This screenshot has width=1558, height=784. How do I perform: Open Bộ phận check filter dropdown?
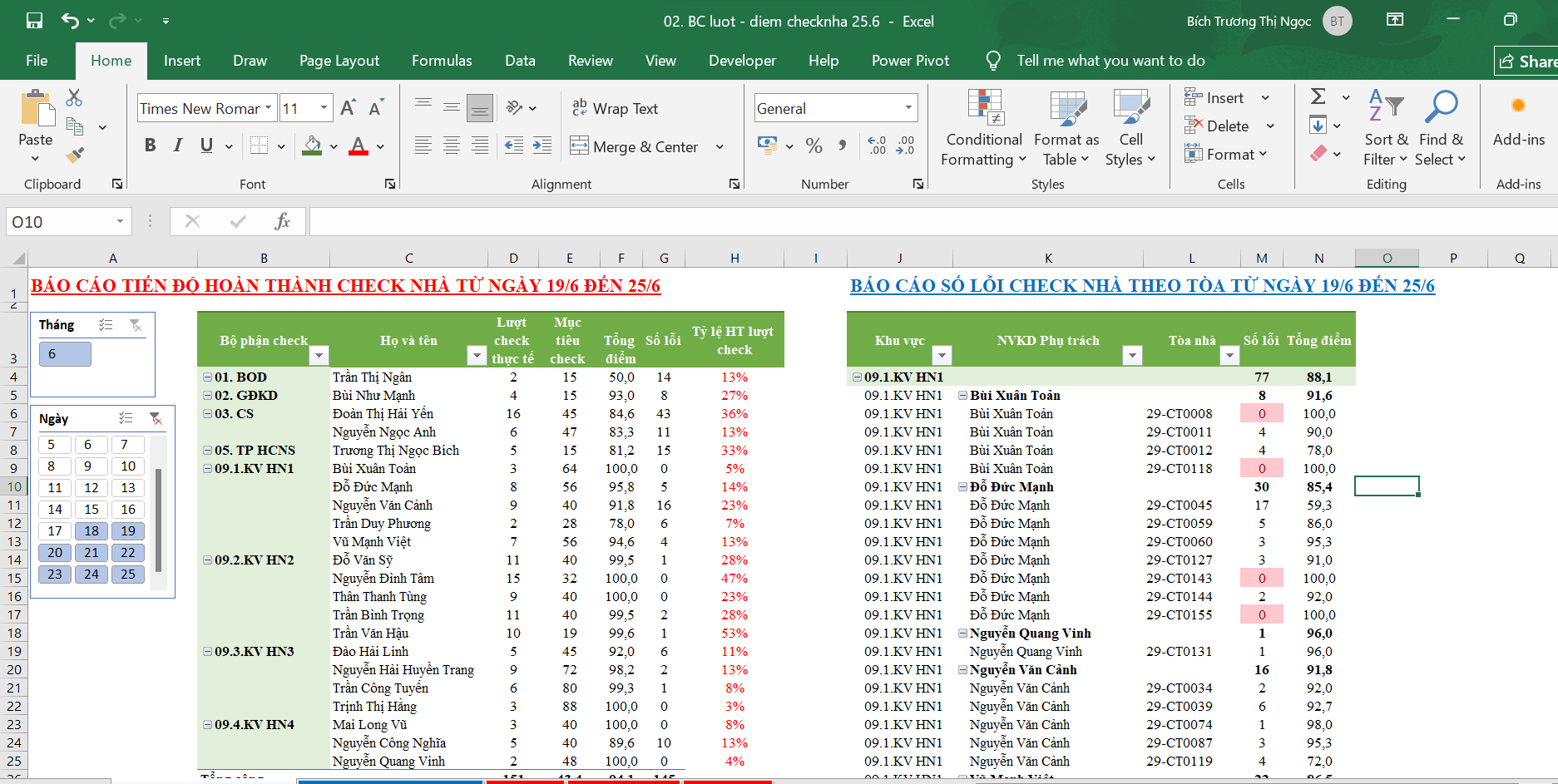coord(319,356)
